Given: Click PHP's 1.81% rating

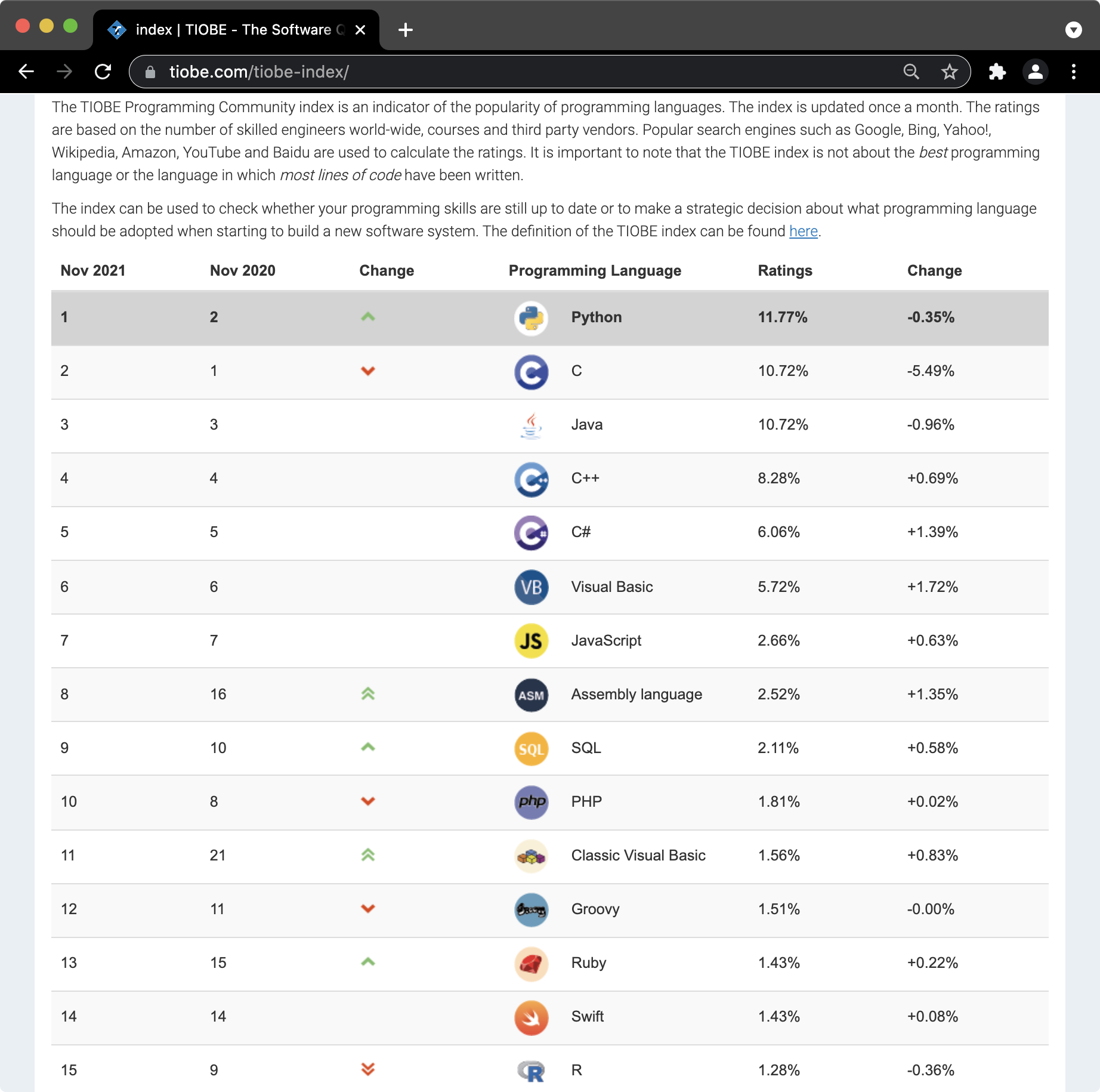Looking at the screenshot, I should [x=778, y=802].
